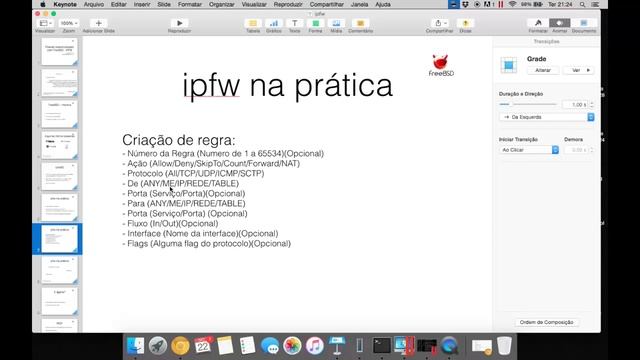
Task: Open Terminal icon in the Dock
Action: 382,346
